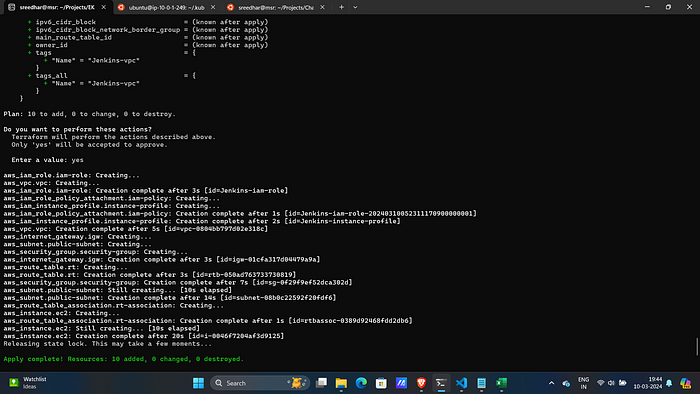The height and width of the screenshot is (394, 700).
Task: Click the subnet Creation complete after 14s line
Action: tap(170, 298)
